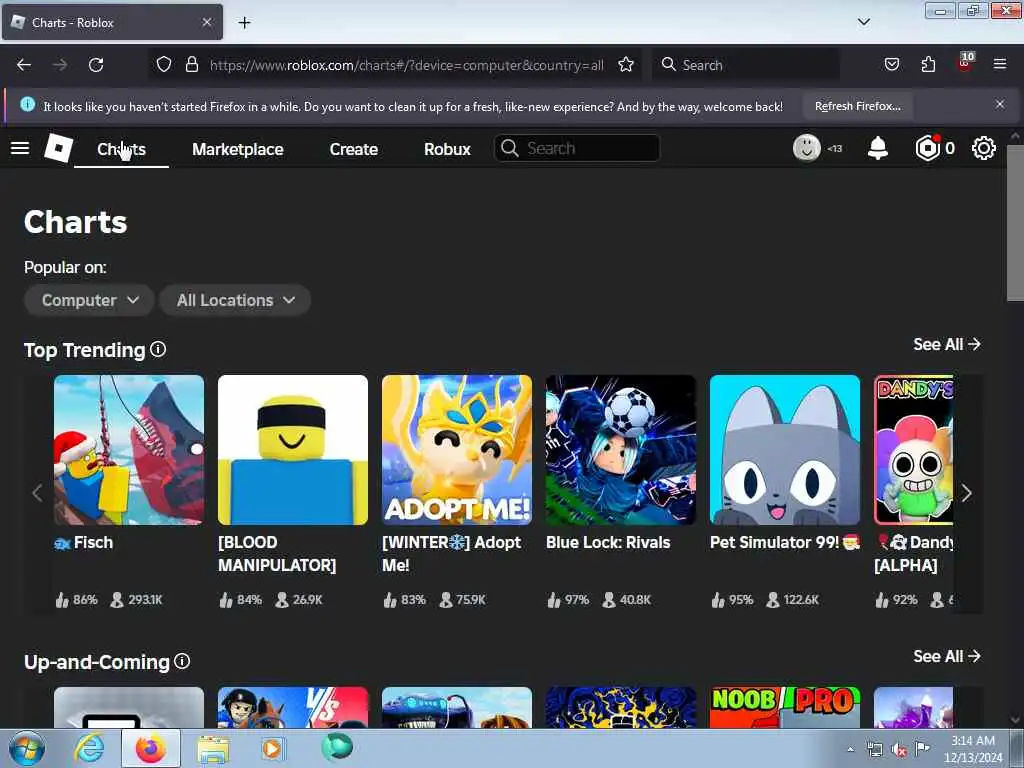Show the Top Trending info tooltip icon
This screenshot has height=768, width=1024.
click(158, 349)
